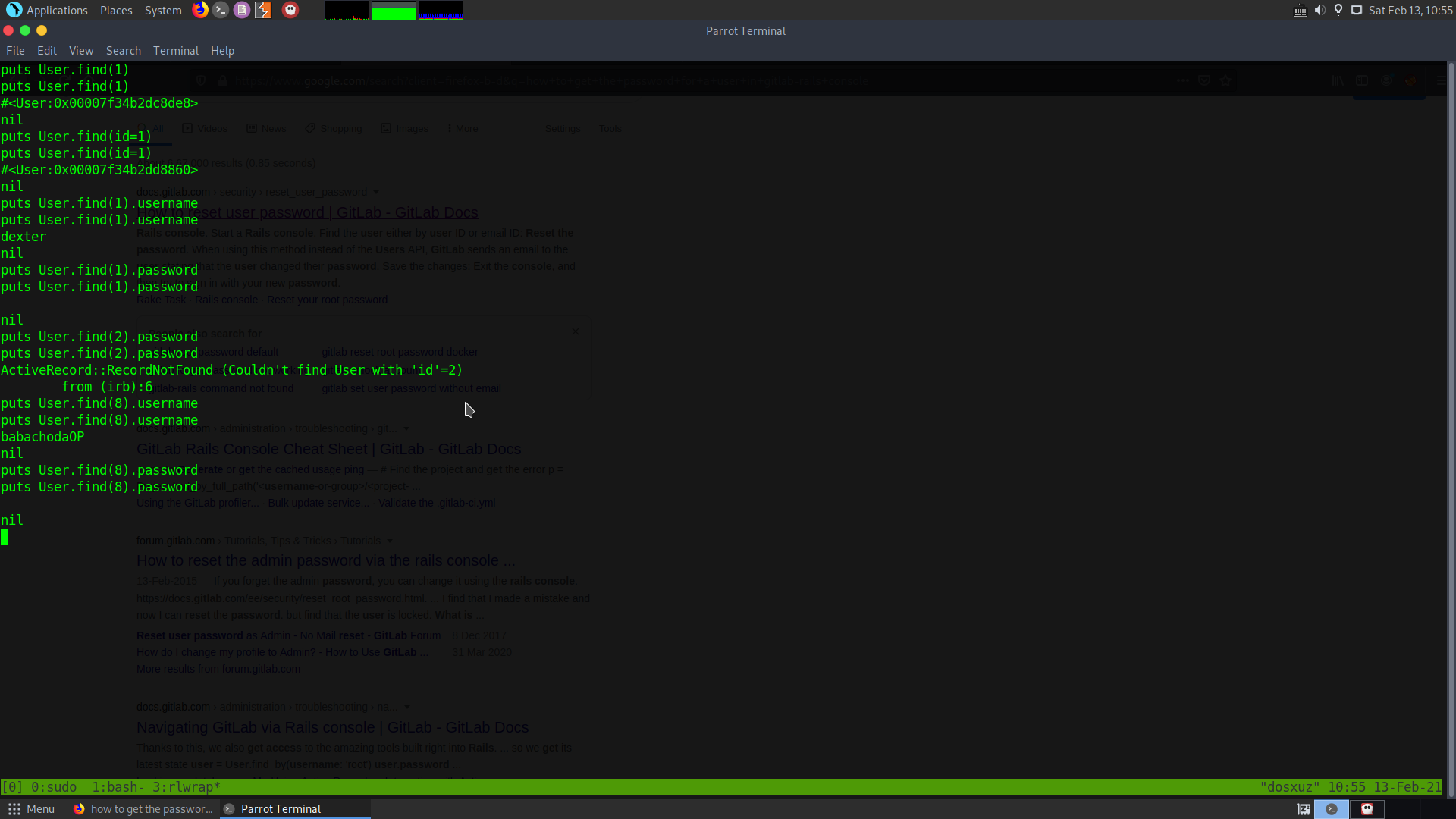Click the clock showing Sat Feb 13
Screen dimensions: 1456x819
tap(1410, 11)
